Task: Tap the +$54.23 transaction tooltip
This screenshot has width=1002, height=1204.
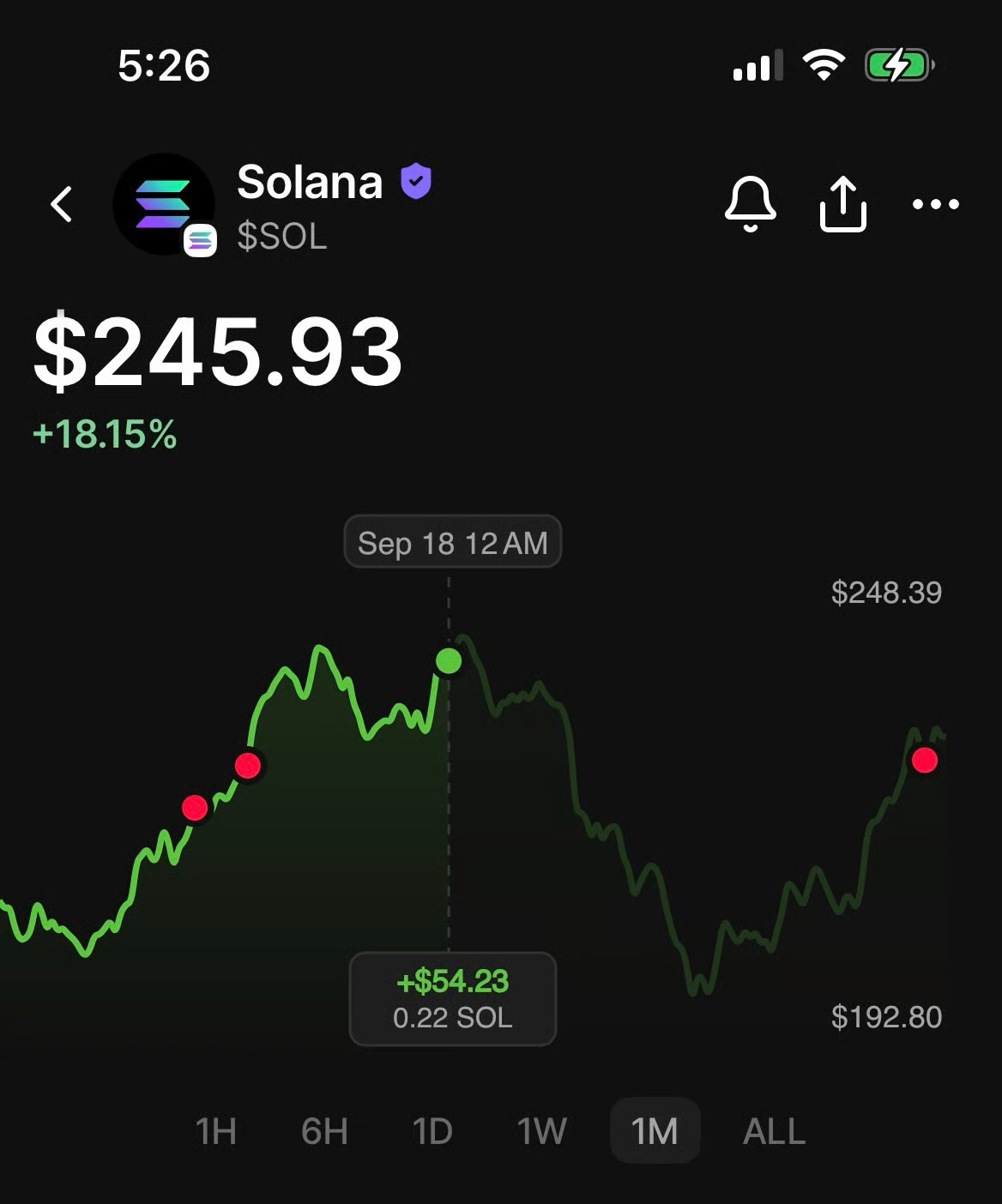Action: point(453,999)
